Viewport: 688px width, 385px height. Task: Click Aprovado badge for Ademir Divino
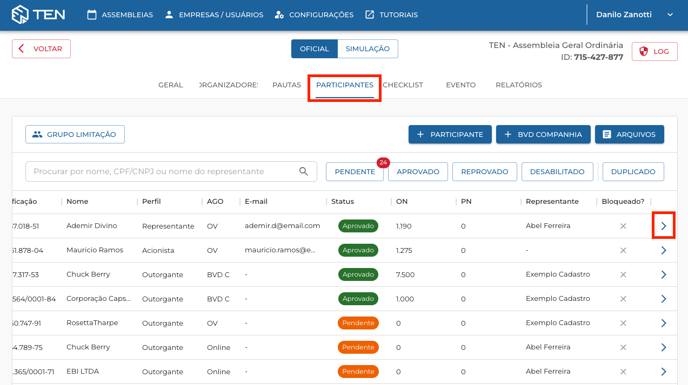pyautogui.click(x=358, y=226)
